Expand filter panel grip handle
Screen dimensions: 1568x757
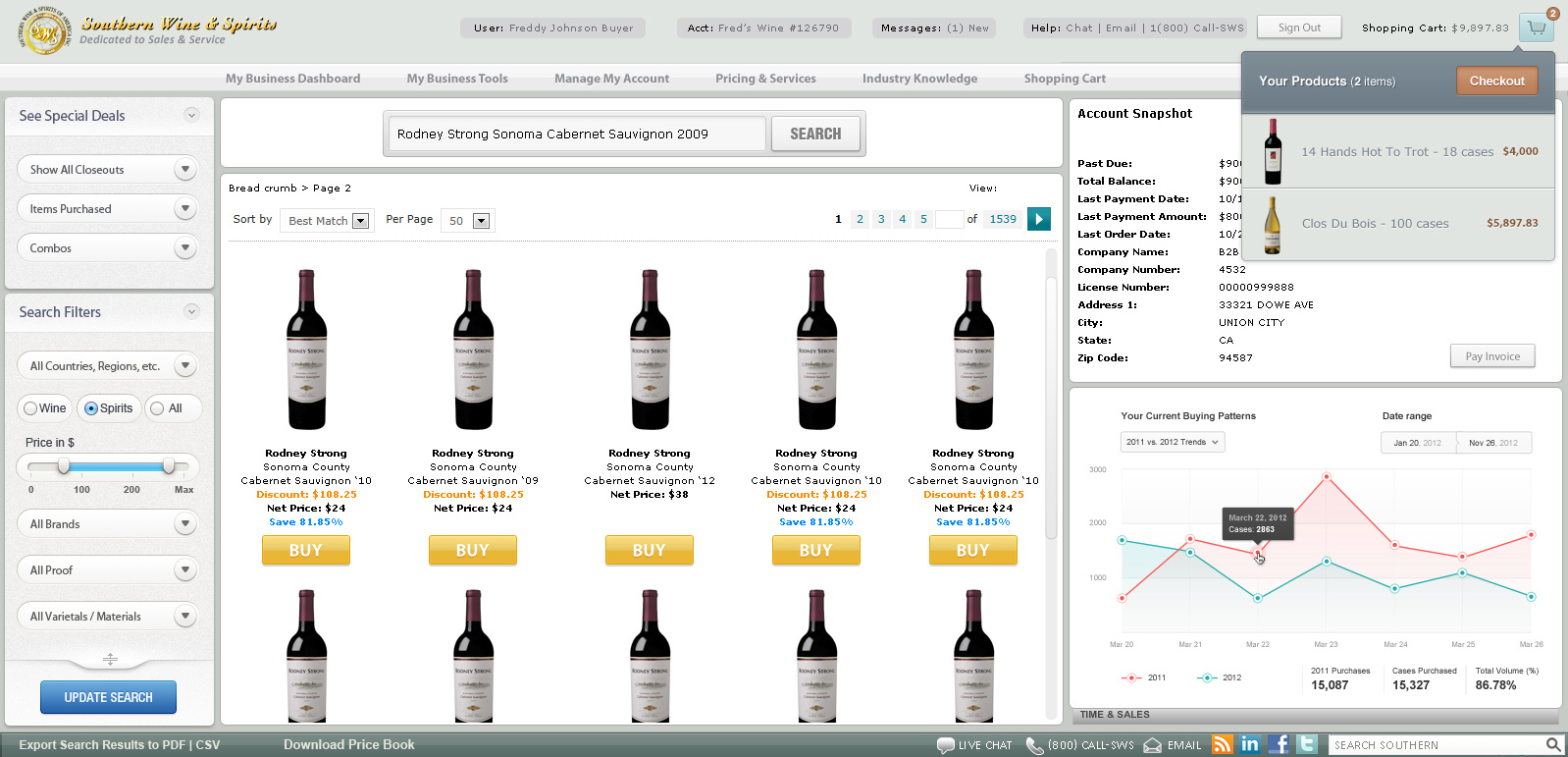(110, 659)
